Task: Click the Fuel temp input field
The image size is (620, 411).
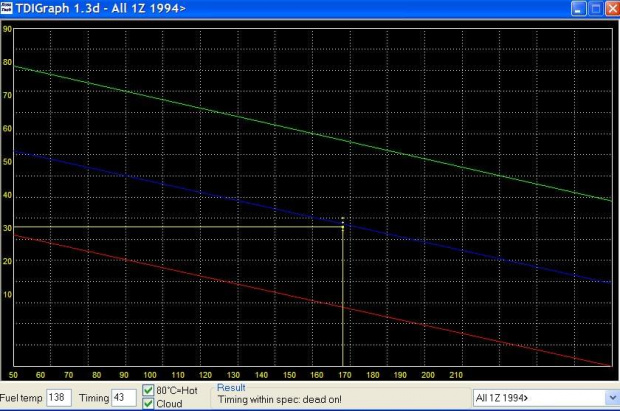Action: pyautogui.click(x=59, y=398)
